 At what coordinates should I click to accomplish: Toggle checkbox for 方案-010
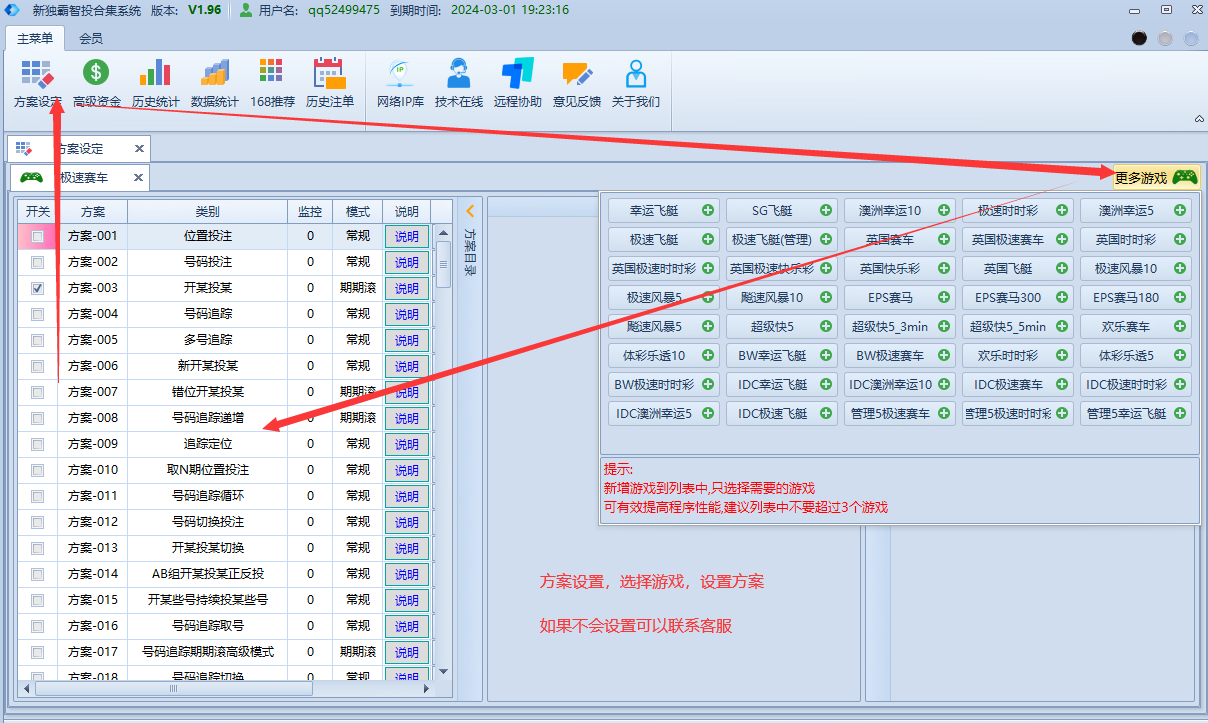click(37, 470)
